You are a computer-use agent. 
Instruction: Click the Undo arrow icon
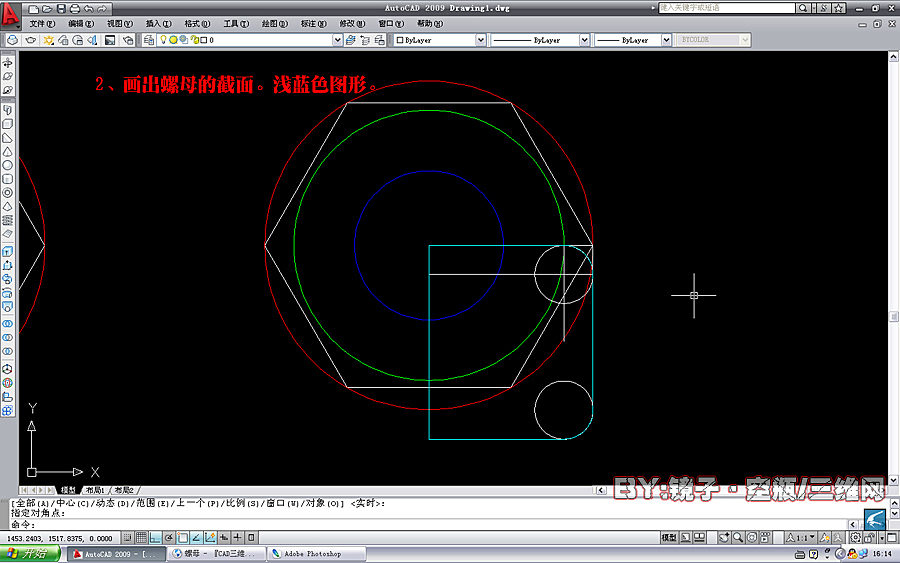click(x=88, y=9)
